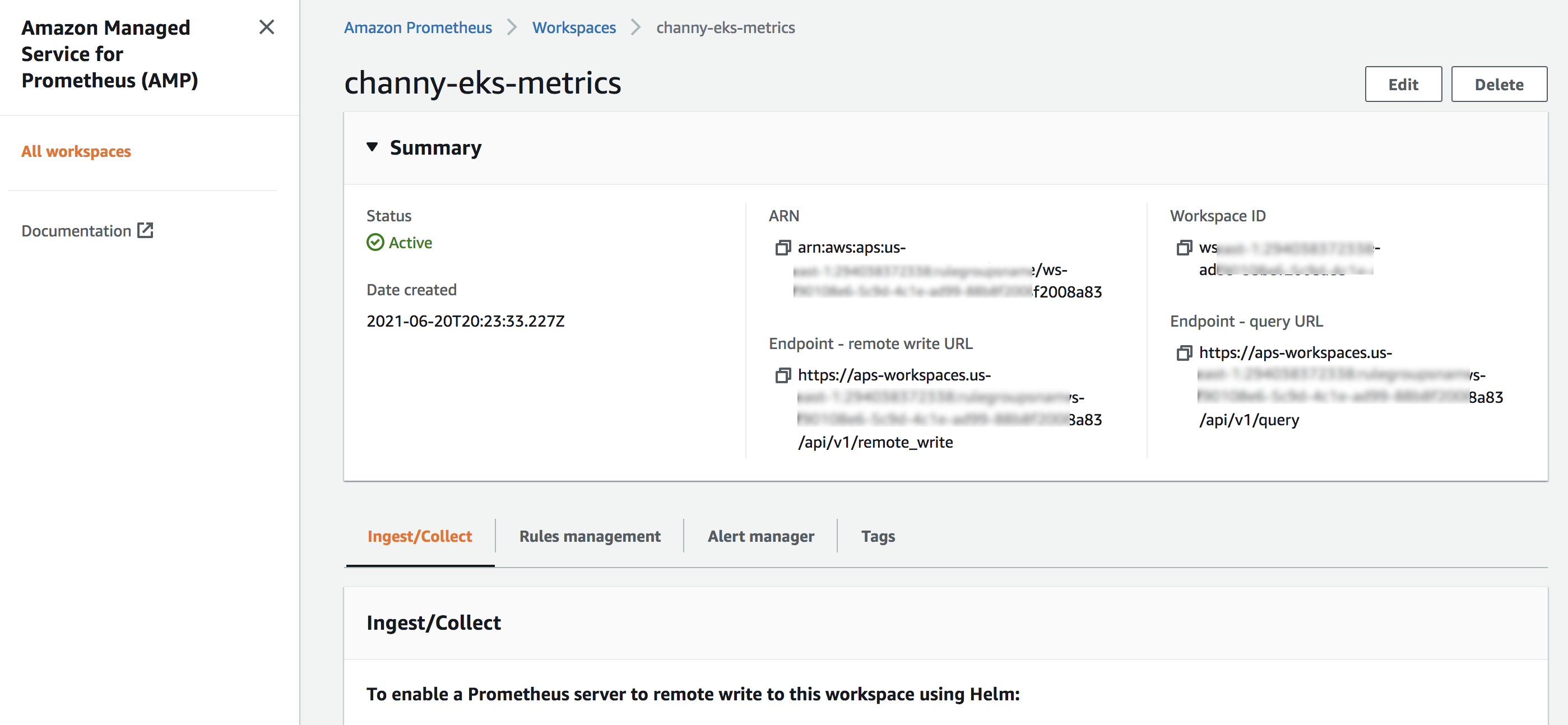
Task: Click the first breadcrumb chevron separator
Action: pos(512,27)
